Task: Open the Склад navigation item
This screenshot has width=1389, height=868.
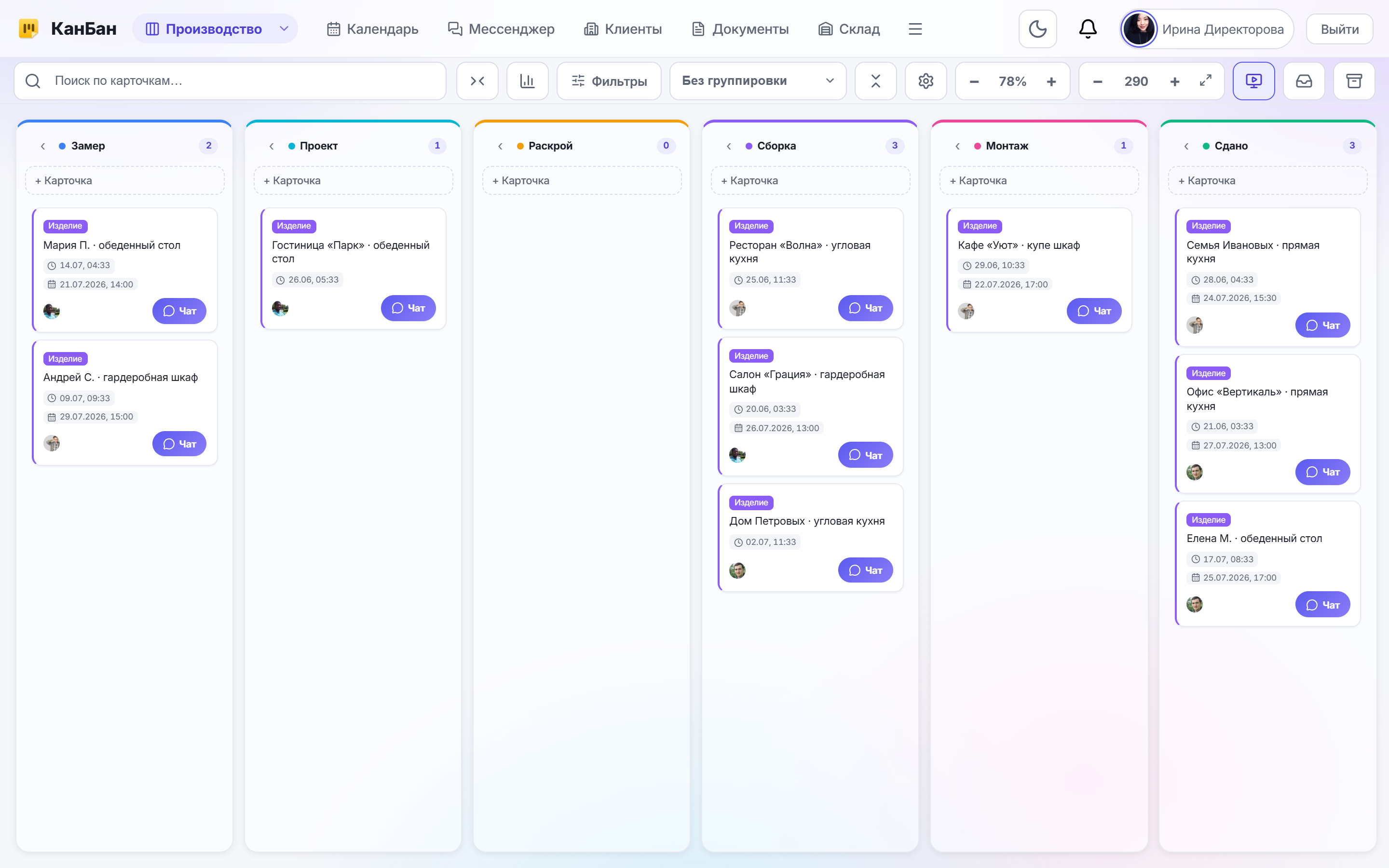Action: pyautogui.click(x=848, y=29)
